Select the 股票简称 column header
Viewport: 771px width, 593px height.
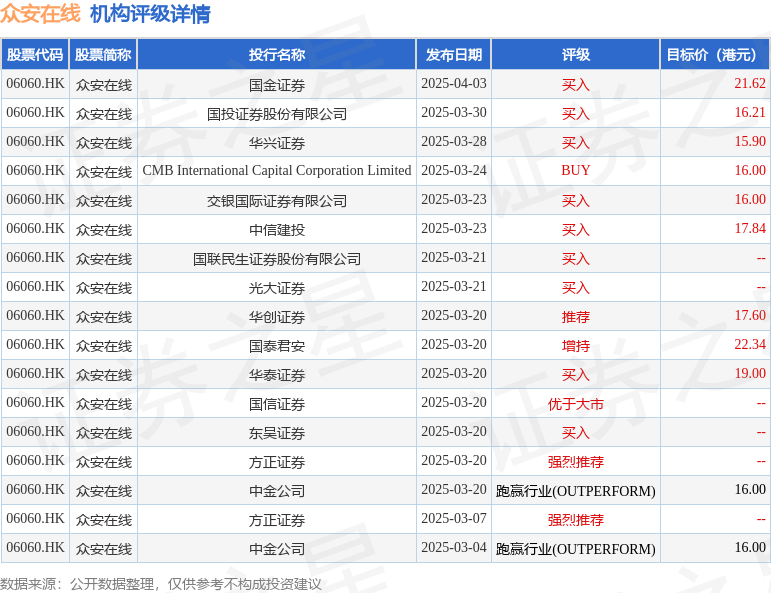pyautogui.click(x=103, y=55)
